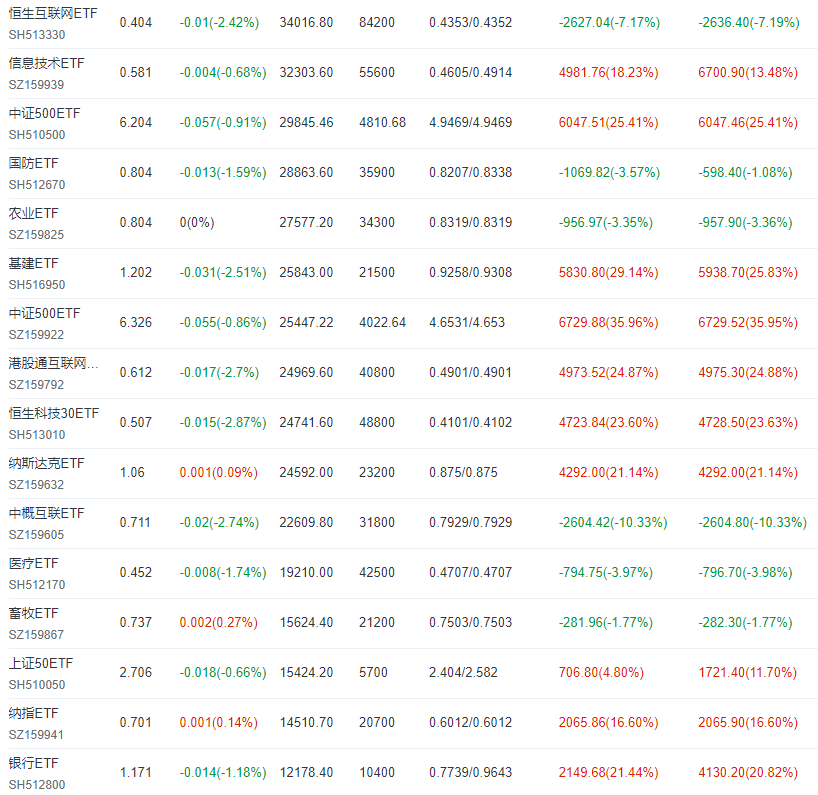The image size is (818, 795).
Task: Click holdings quantity 84200
Action: (377, 23)
